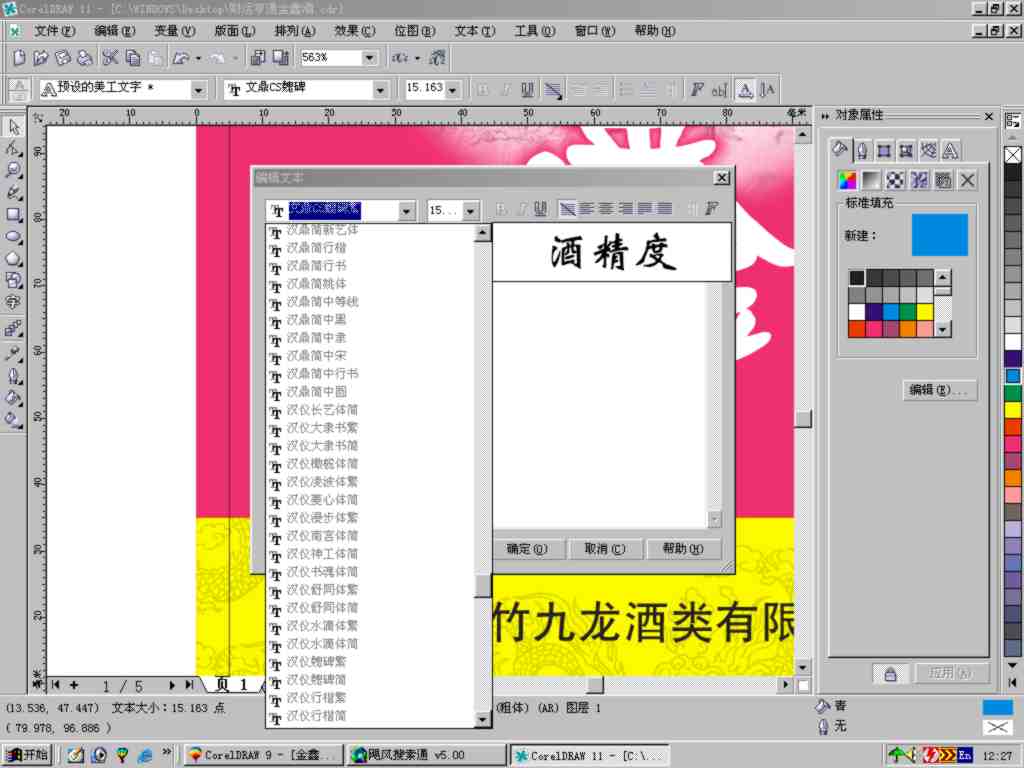This screenshot has height=768, width=1024.
Task: Toggle bold in Edit Text dialog
Action: pos(502,209)
